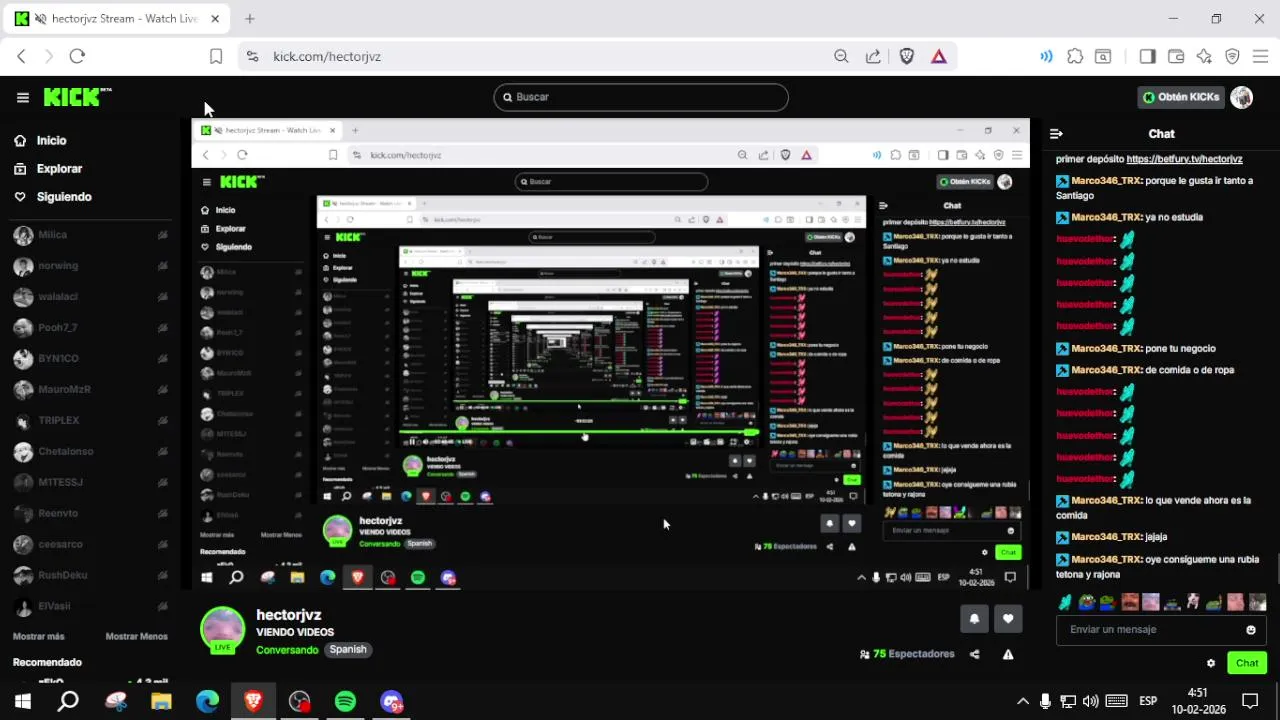Viewport: 1280px width, 720px height.
Task: Click the Conversando category link
Action: click(286, 650)
